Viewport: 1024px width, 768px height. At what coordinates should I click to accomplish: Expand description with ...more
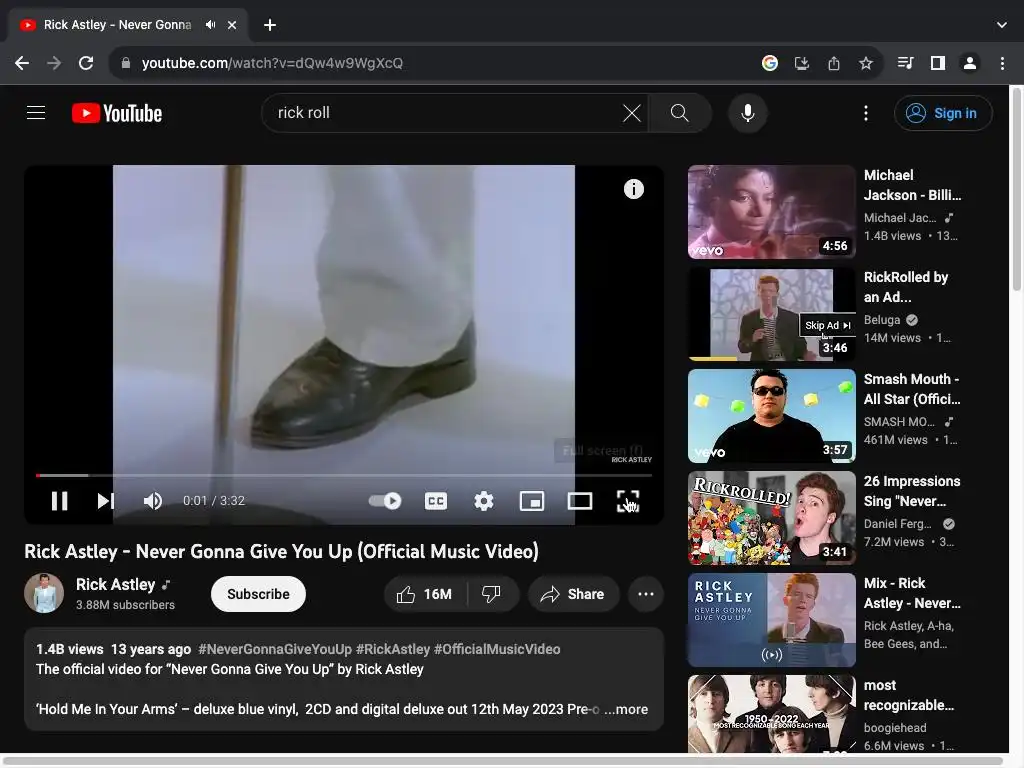(626, 709)
